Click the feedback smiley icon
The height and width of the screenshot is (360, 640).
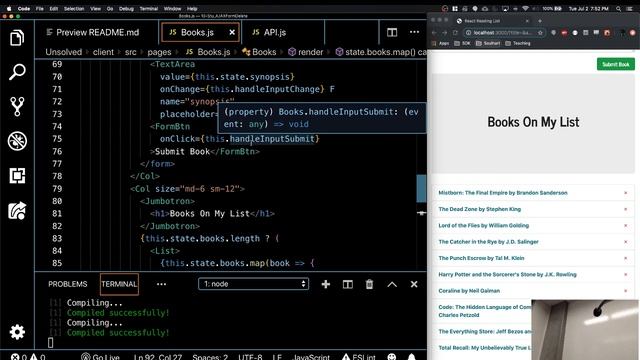pyautogui.click(x=392, y=356)
